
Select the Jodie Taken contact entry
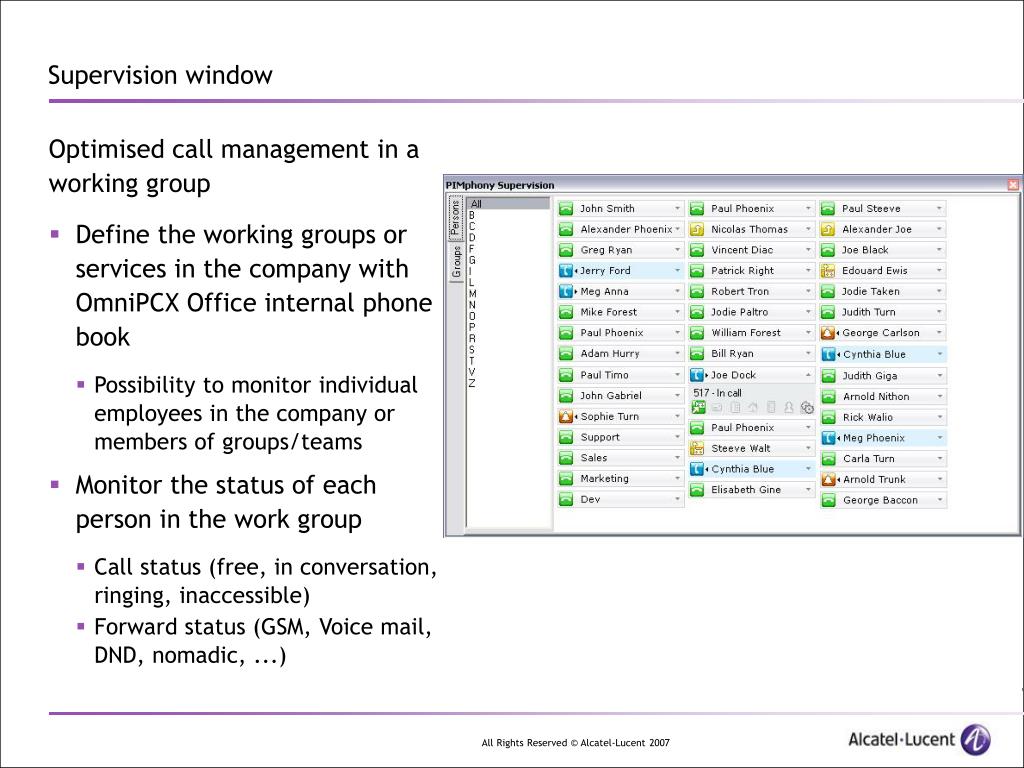tap(882, 292)
